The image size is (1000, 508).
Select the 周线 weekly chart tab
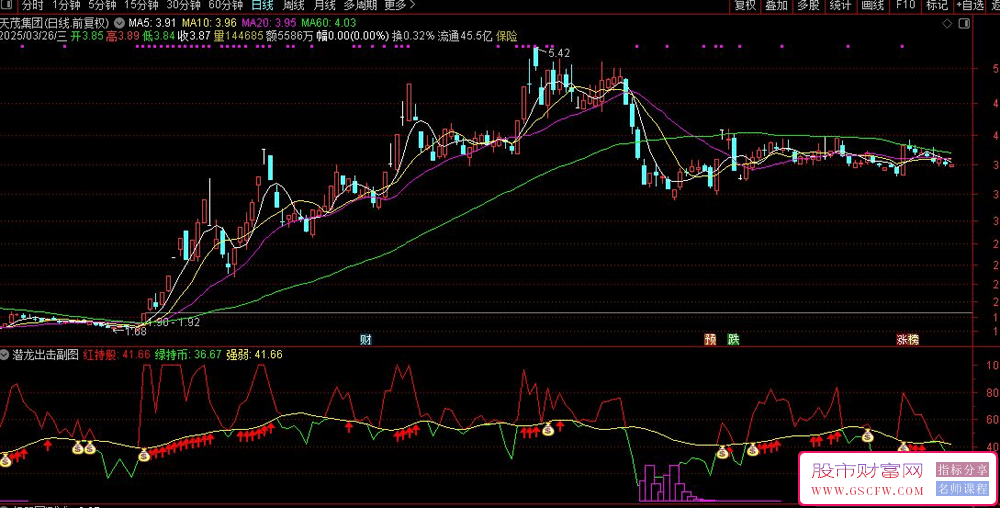(293, 6)
